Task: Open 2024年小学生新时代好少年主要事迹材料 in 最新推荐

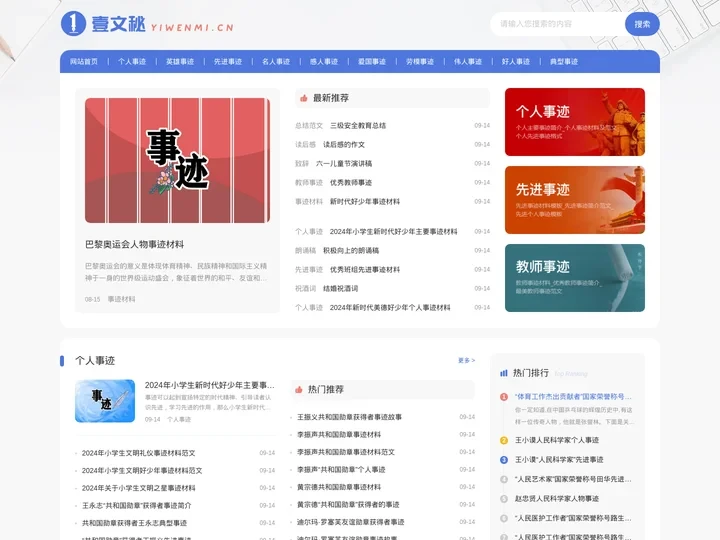Action: point(394,231)
